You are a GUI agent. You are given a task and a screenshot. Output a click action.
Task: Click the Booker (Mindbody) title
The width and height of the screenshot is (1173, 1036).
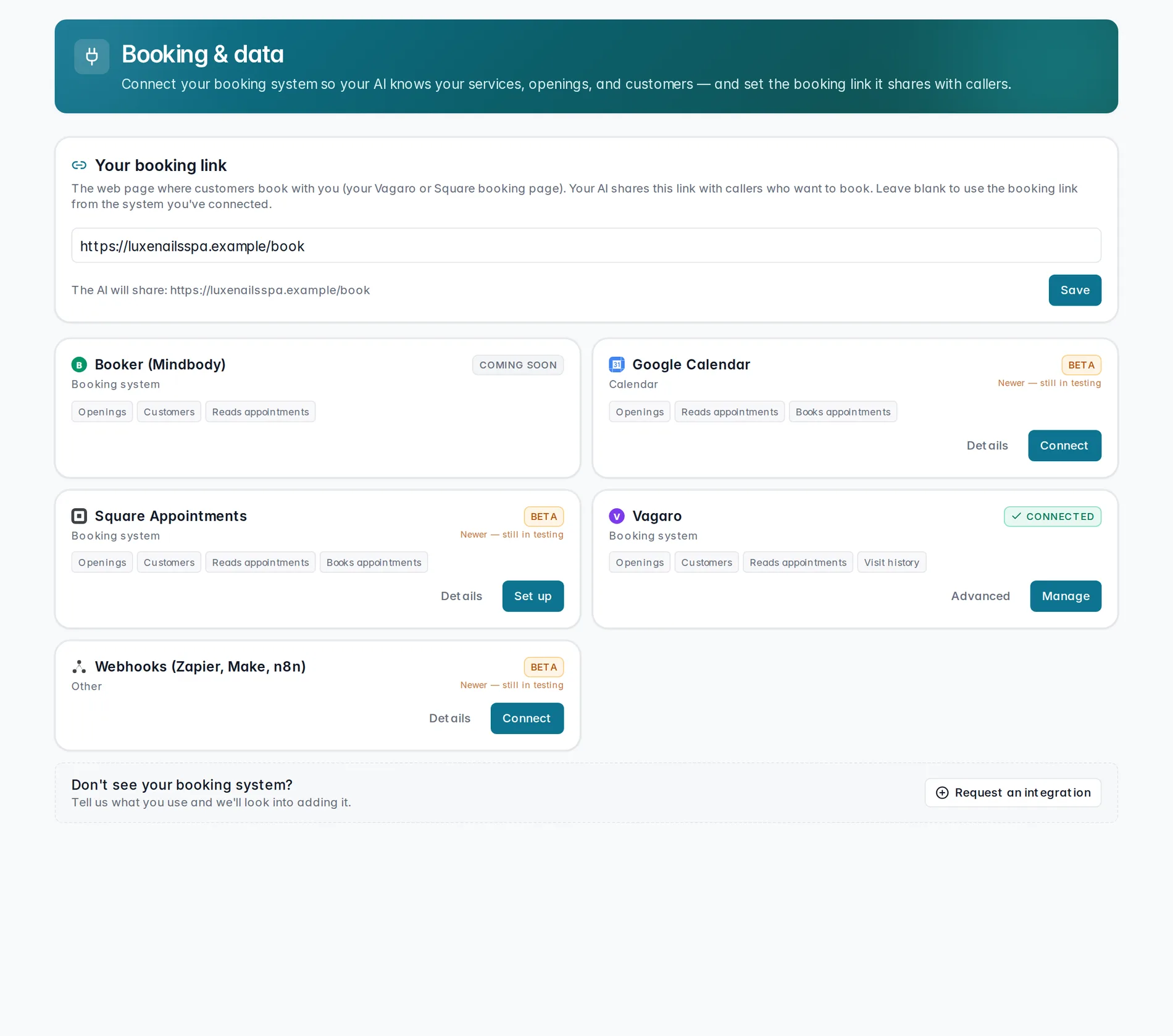pos(160,365)
